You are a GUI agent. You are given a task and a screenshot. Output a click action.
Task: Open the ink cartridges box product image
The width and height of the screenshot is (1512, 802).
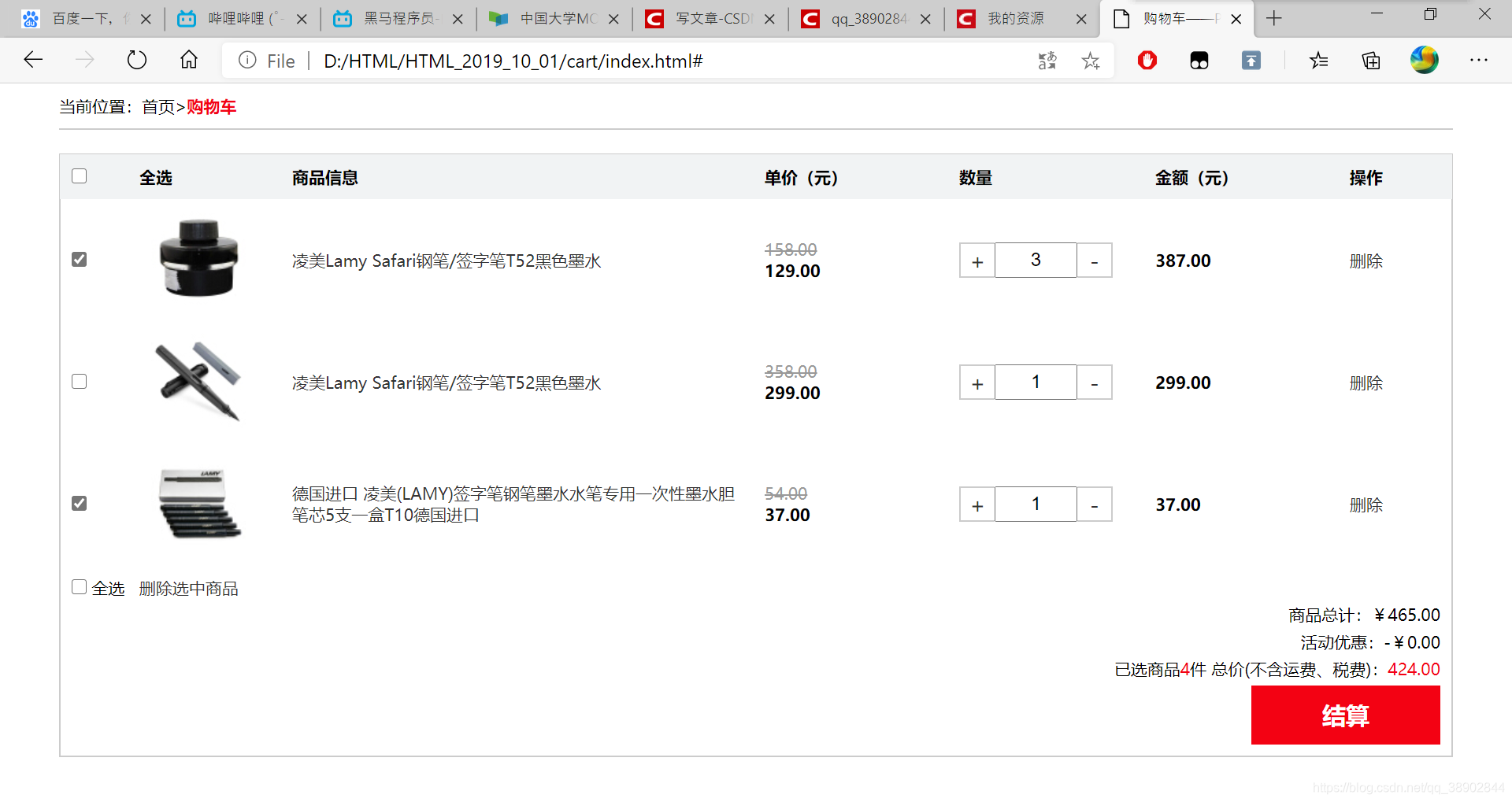(x=200, y=504)
